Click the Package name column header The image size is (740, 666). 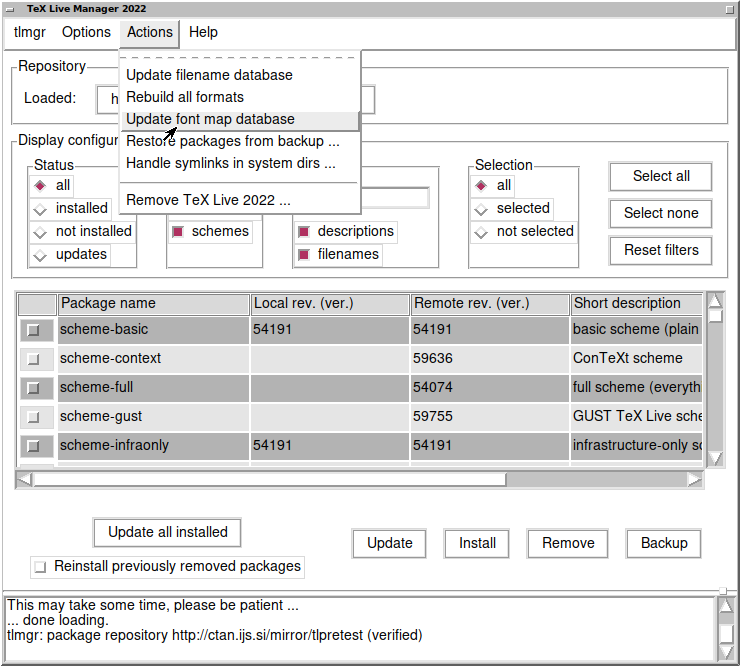click(154, 304)
